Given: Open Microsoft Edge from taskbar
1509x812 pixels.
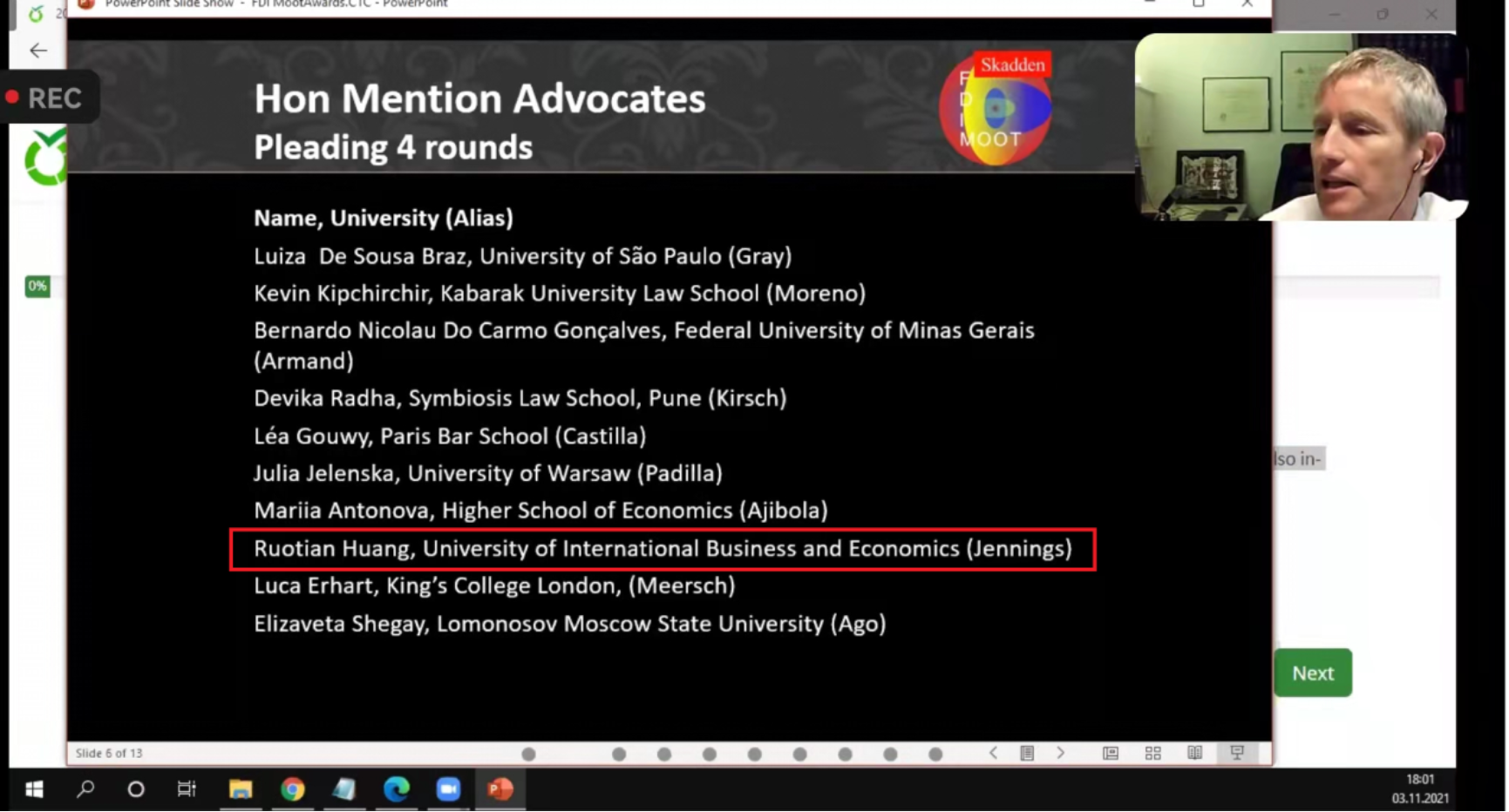Looking at the screenshot, I should (x=397, y=789).
